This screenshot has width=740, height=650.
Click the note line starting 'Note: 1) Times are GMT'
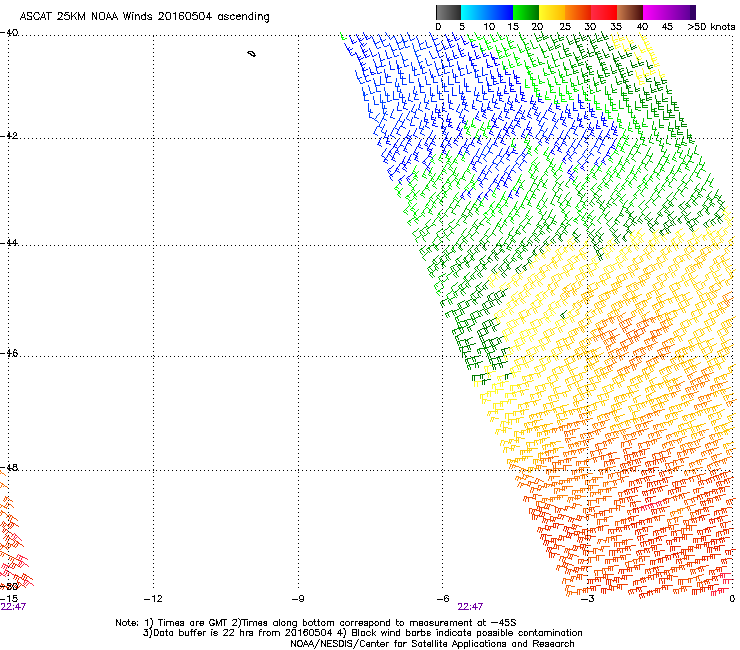pyautogui.click(x=316, y=623)
